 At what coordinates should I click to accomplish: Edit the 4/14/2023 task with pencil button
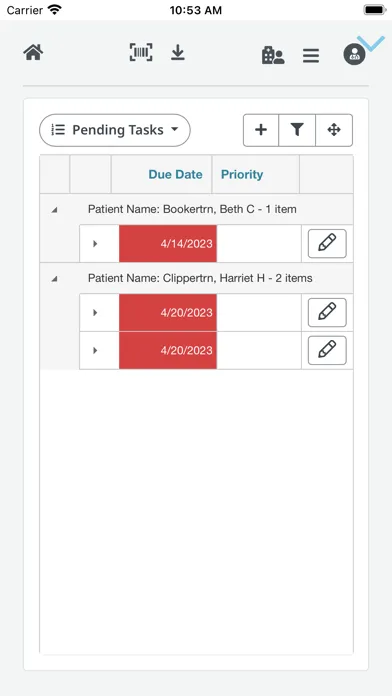[x=327, y=244]
